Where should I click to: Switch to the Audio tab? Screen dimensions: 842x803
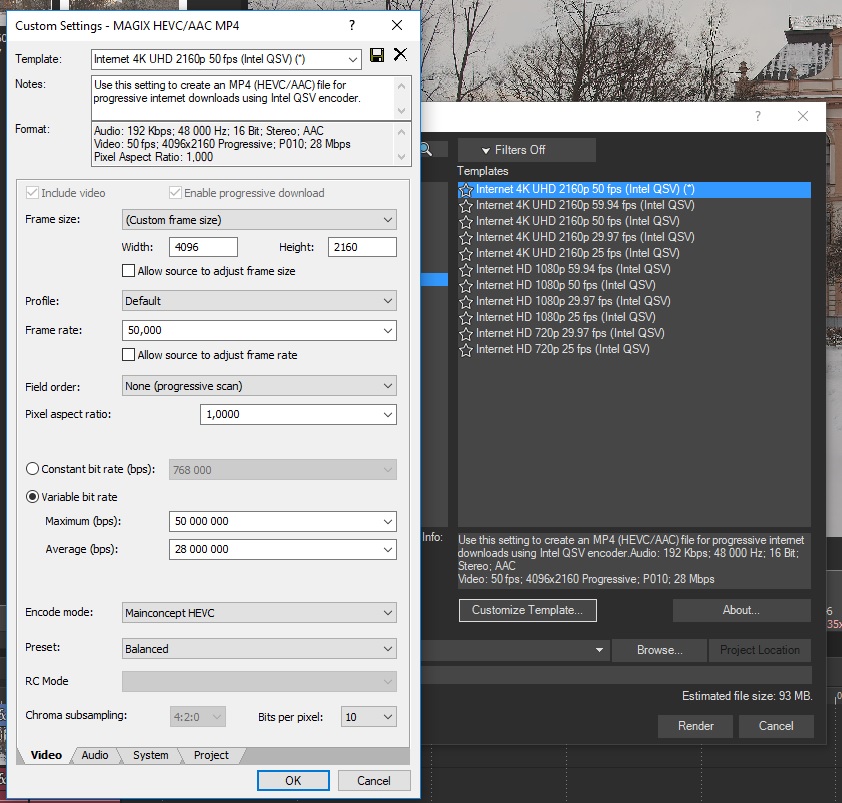coord(95,755)
